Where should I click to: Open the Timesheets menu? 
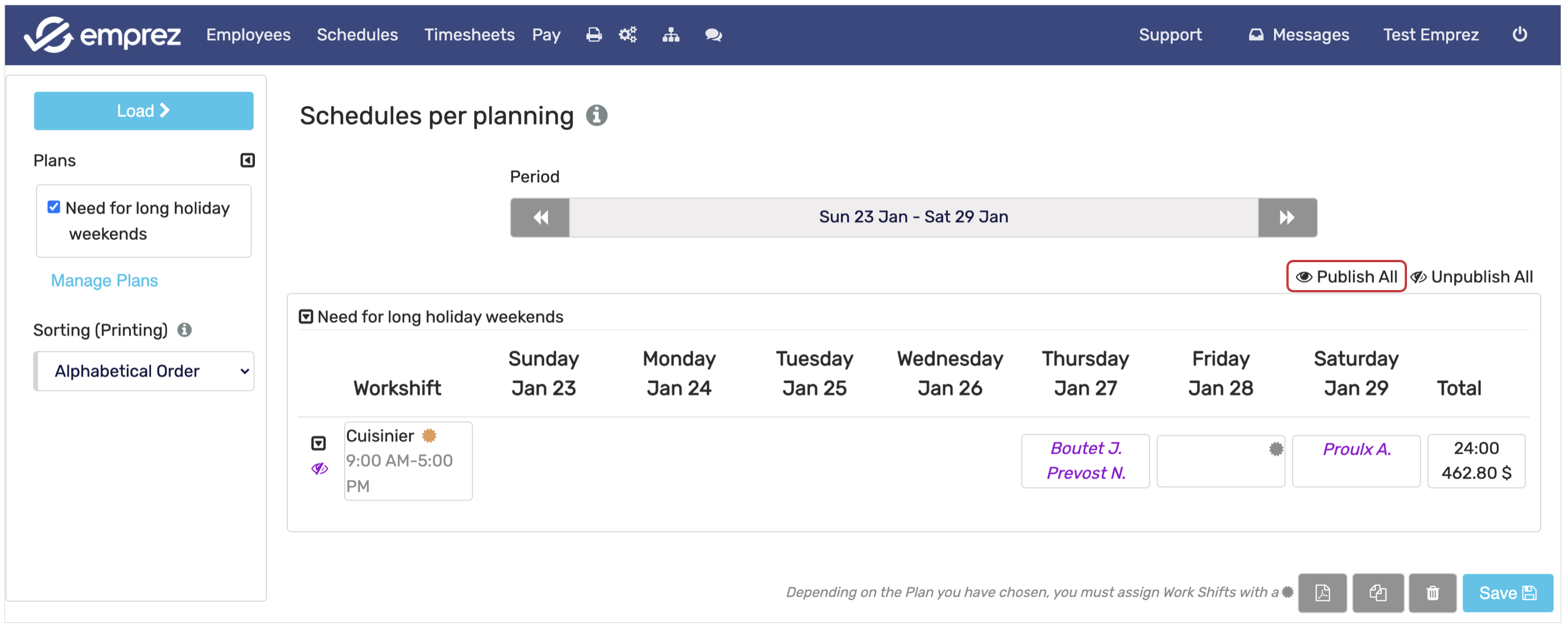tap(469, 35)
